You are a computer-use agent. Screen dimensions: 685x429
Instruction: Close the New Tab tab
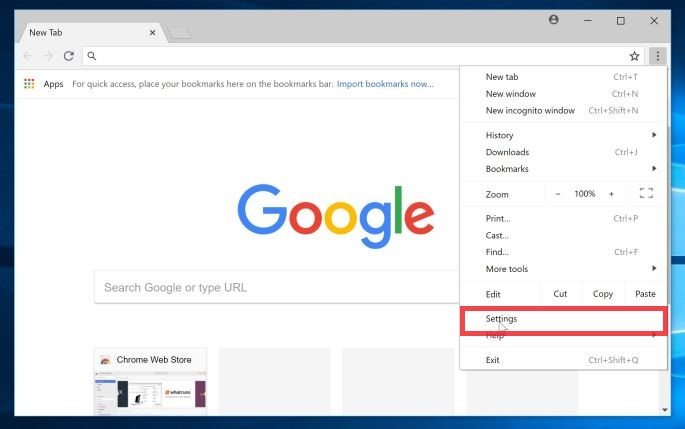[x=152, y=33]
